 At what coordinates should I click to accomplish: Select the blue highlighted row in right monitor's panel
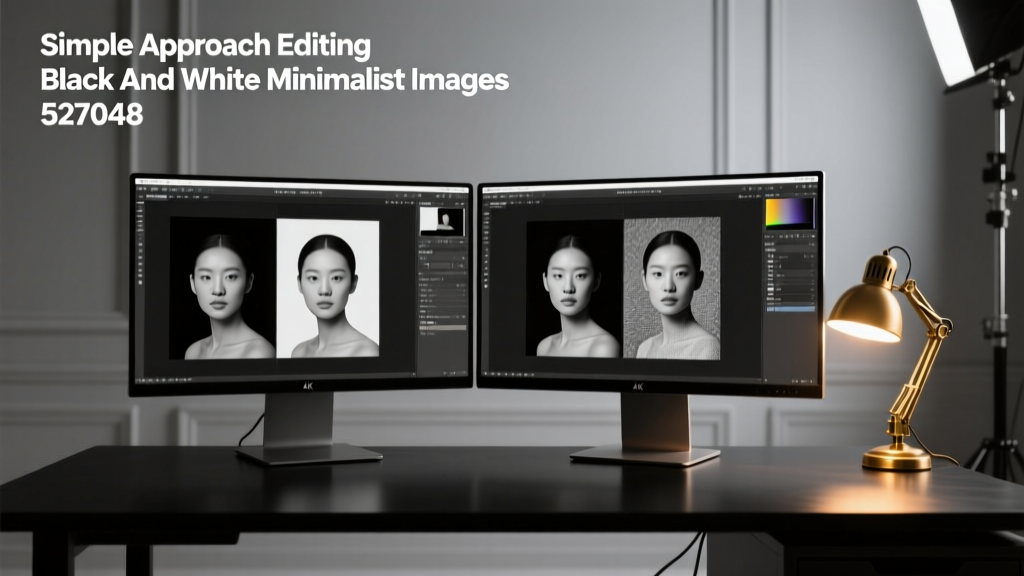(x=791, y=308)
